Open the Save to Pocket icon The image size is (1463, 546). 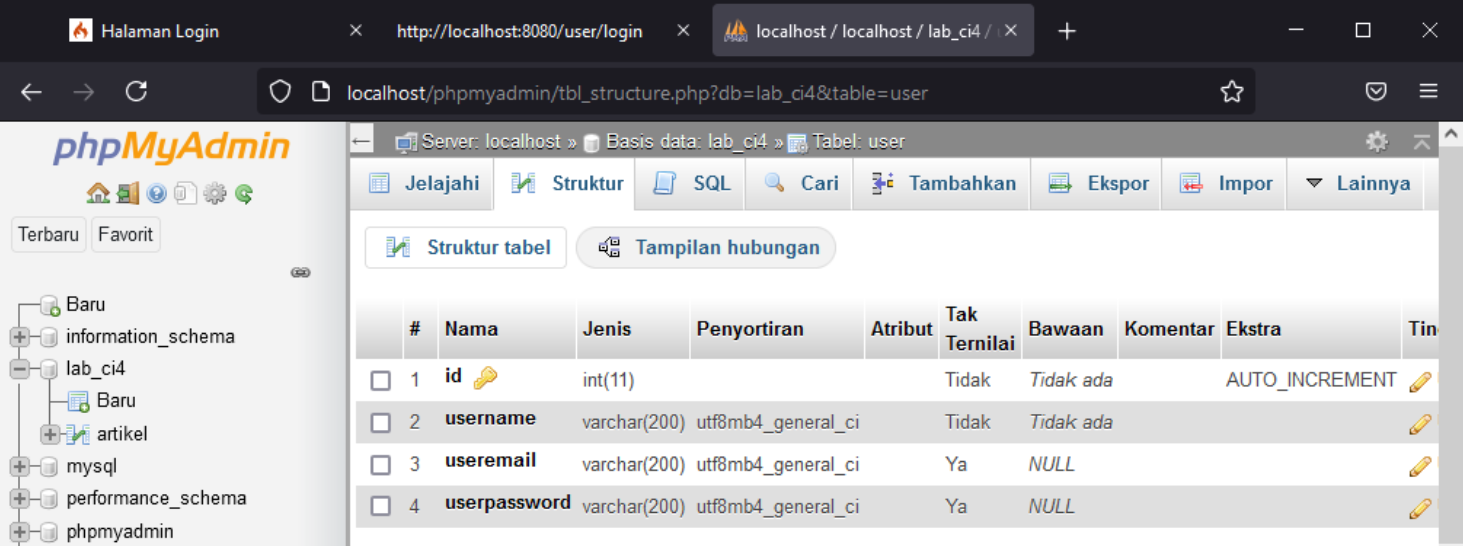pyautogui.click(x=1376, y=92)
